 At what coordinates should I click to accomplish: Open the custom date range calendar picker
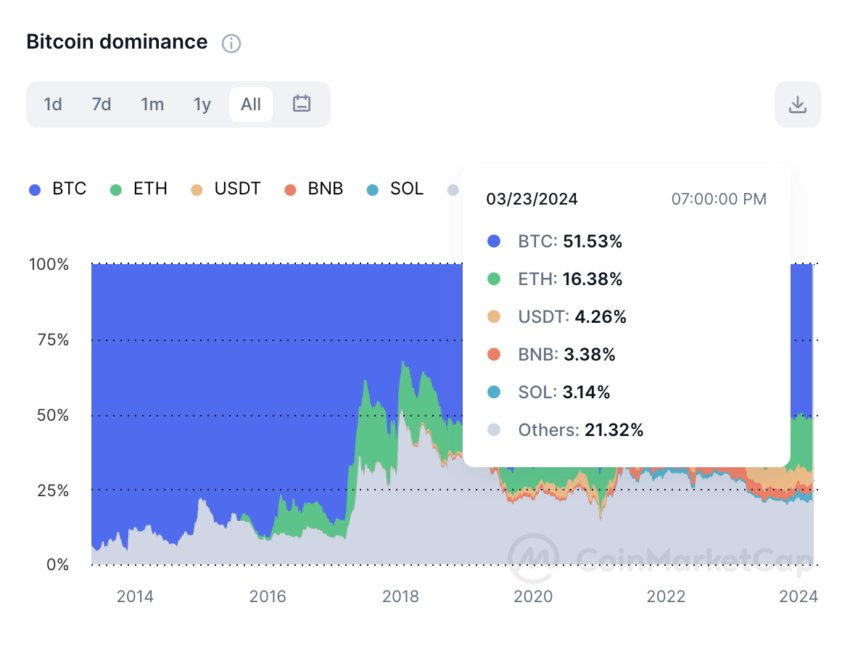[303, 104]
